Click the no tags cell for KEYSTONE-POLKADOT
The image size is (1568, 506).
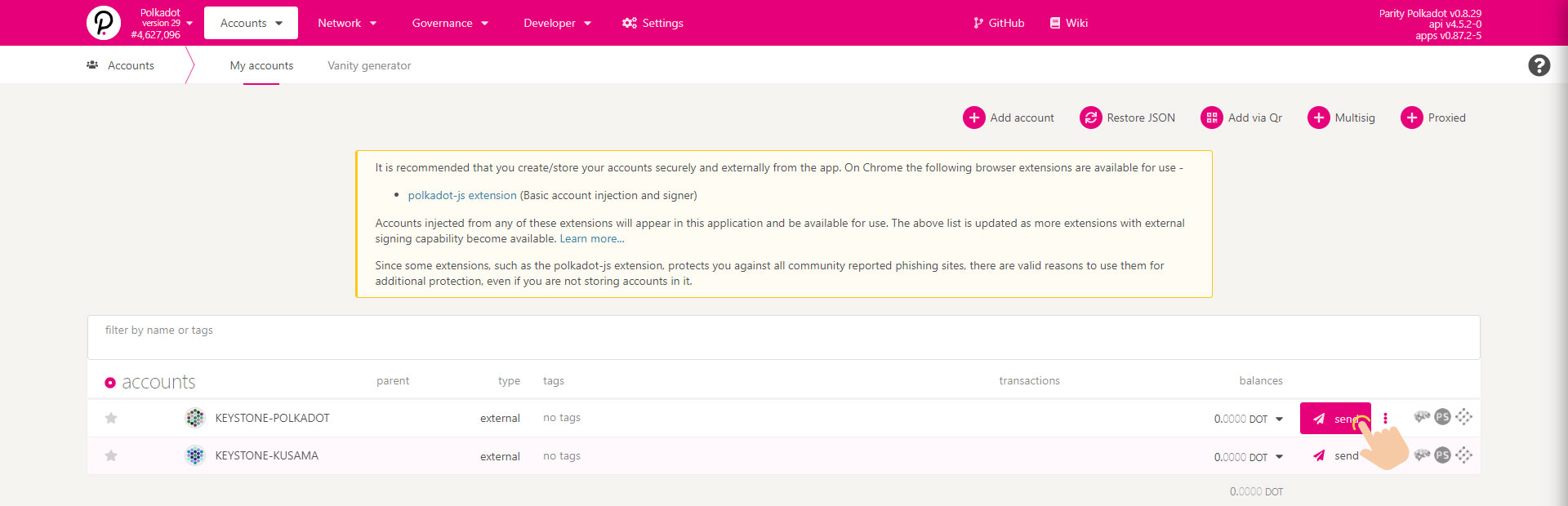coord(562,418)
